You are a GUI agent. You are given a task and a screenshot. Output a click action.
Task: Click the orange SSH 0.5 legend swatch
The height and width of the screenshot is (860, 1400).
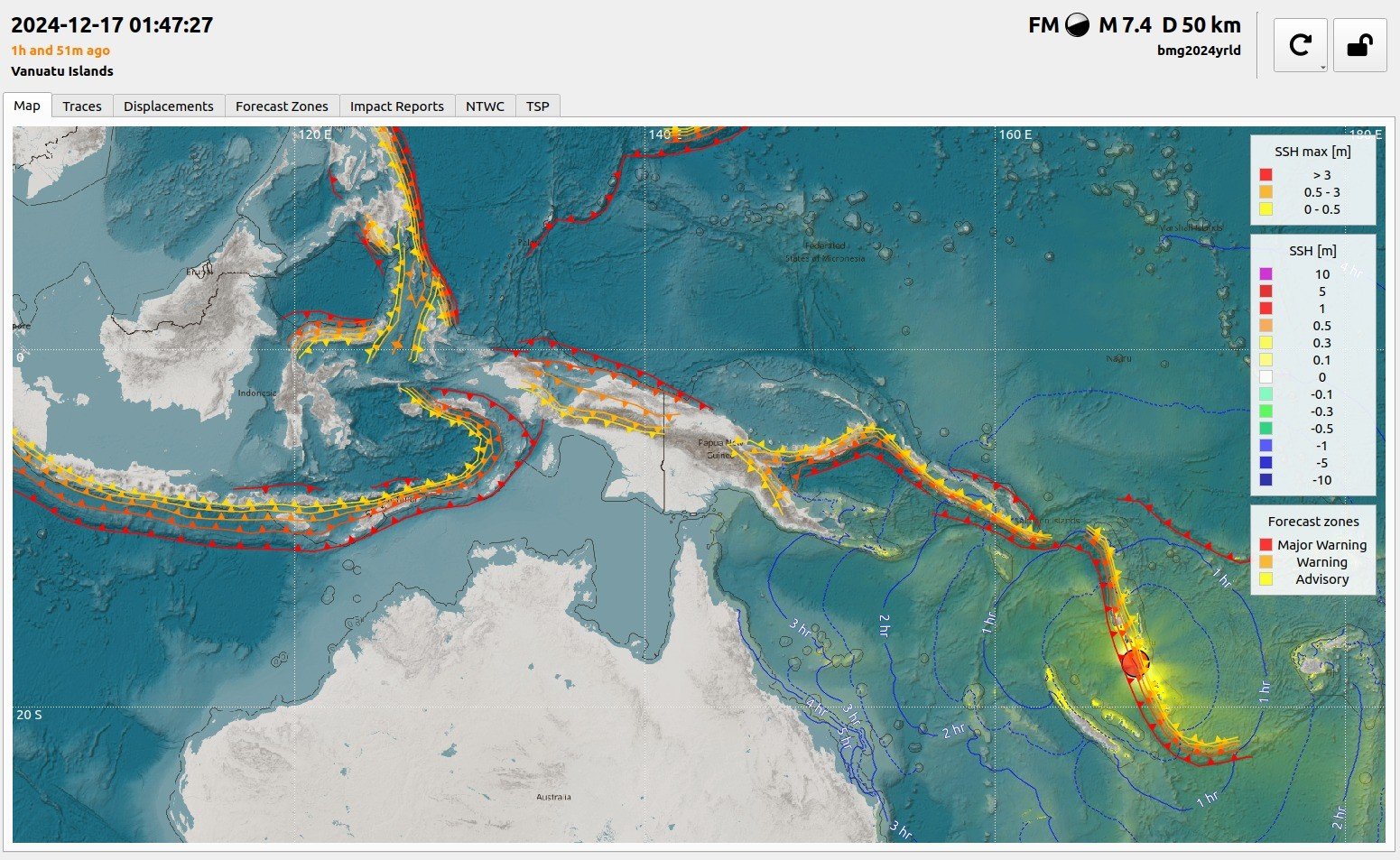1266,326
